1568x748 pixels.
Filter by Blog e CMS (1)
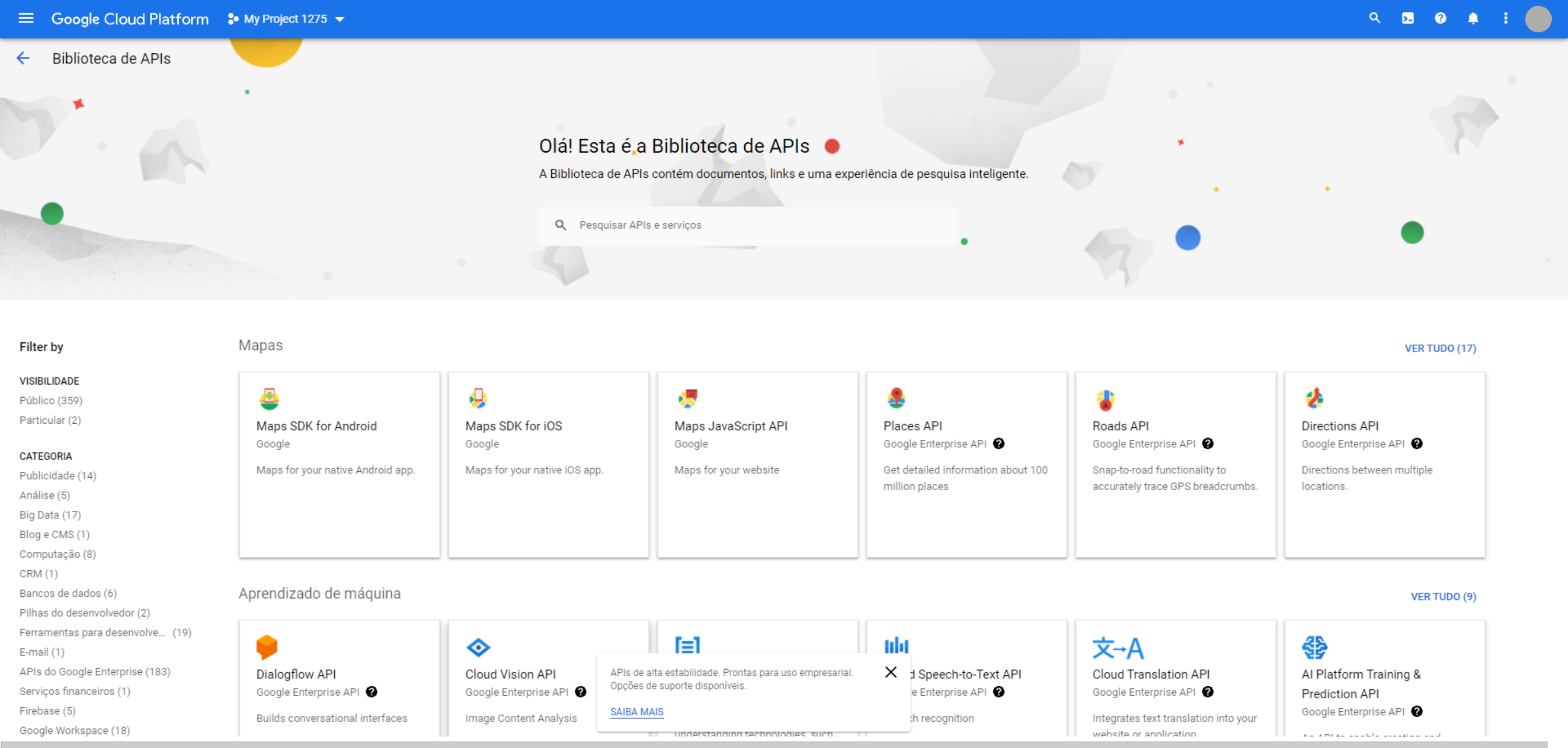[54, 535]
